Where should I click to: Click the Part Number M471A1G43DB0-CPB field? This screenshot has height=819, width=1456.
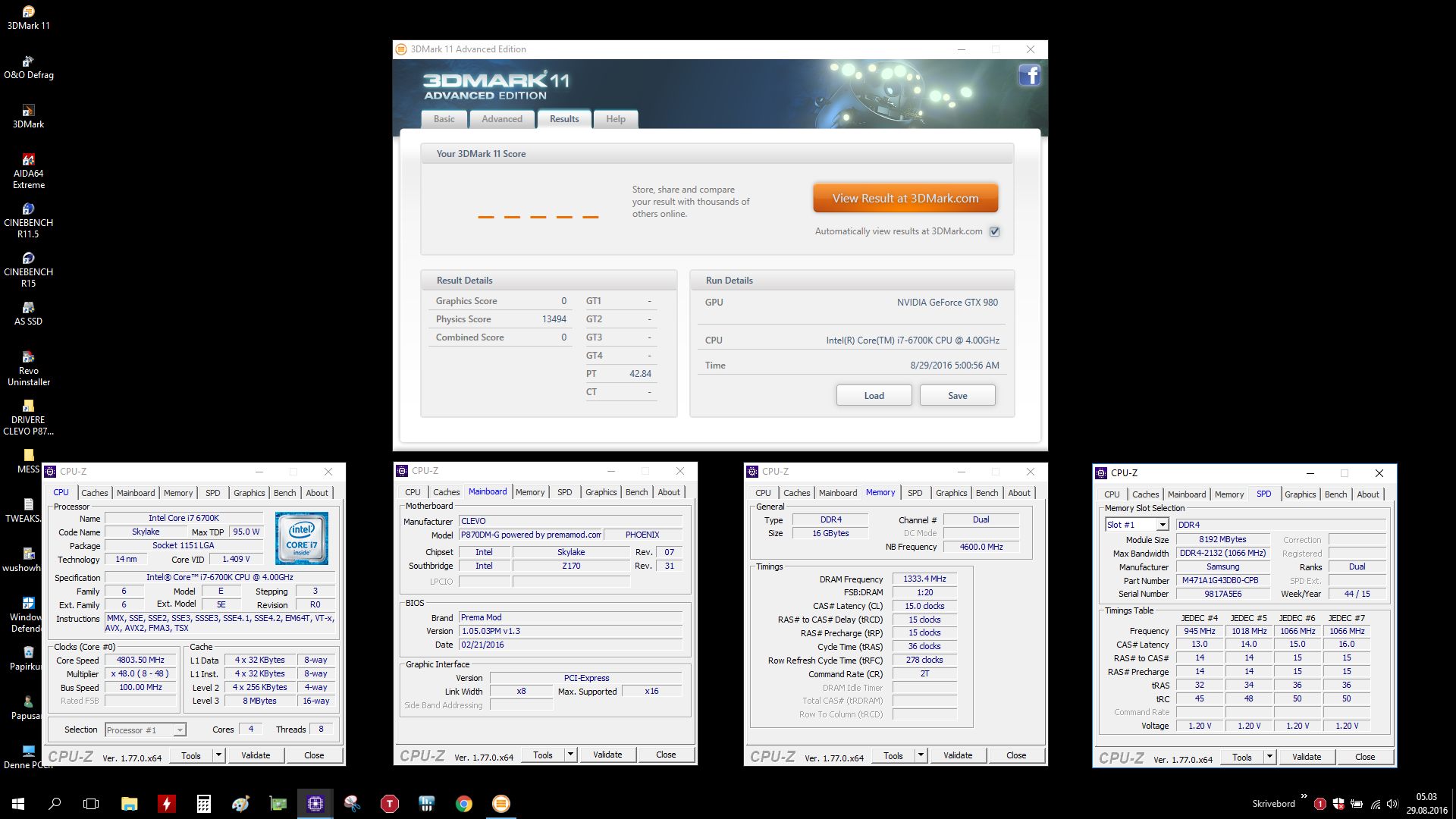[1222, 580]
